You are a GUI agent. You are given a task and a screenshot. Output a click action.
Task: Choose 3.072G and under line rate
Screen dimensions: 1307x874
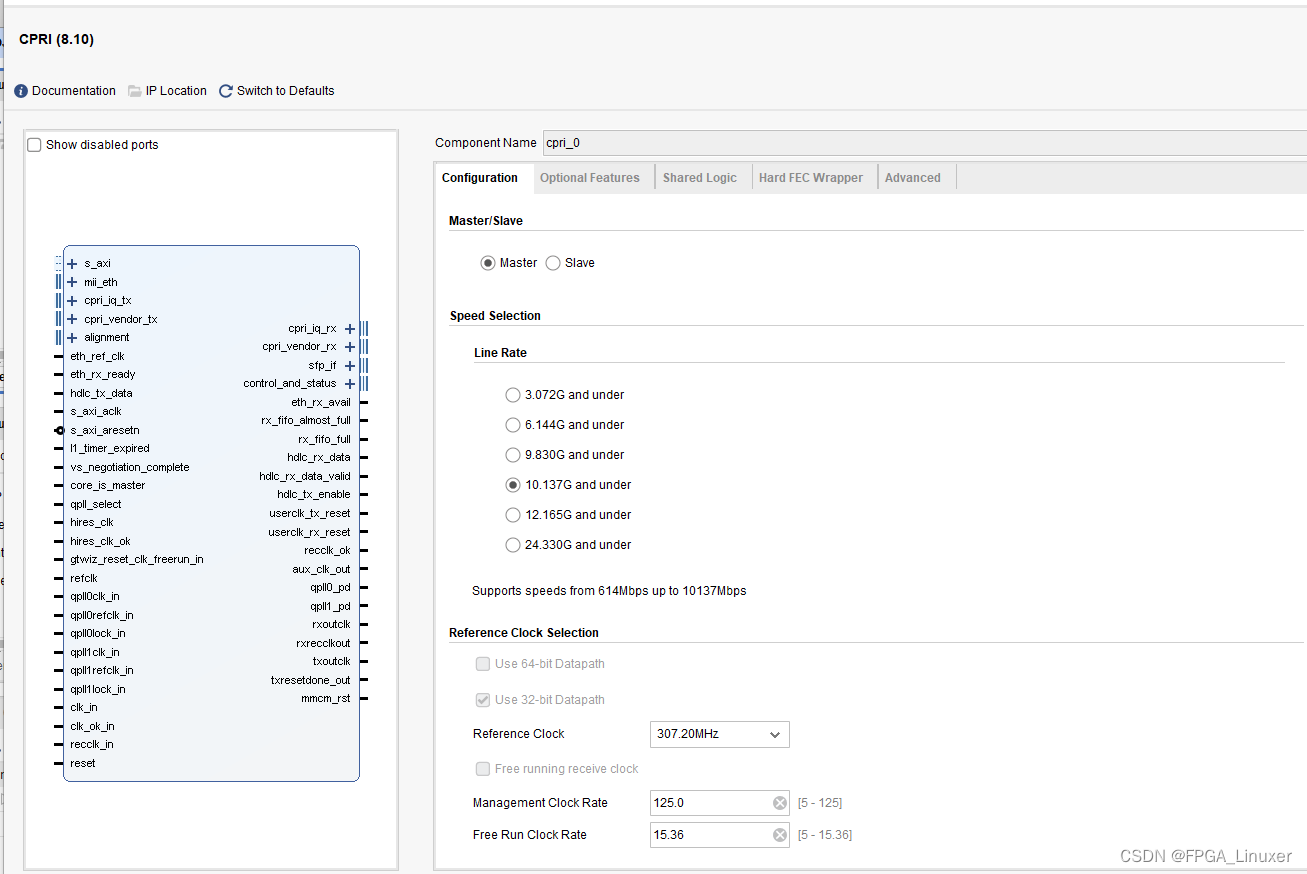click(513, 395)
